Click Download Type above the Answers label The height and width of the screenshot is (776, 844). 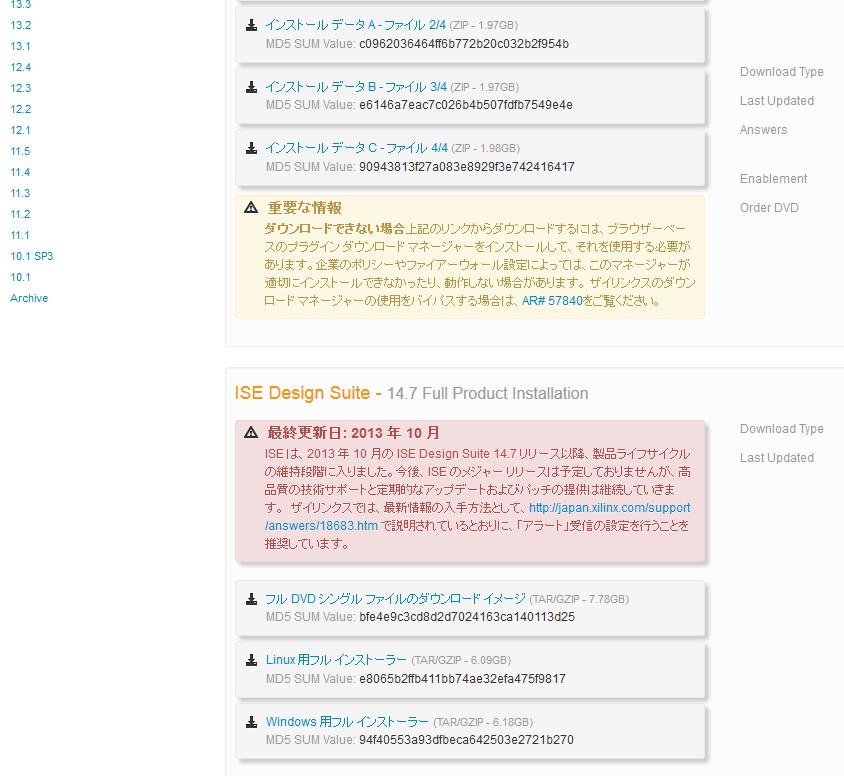tap(782, 72)
